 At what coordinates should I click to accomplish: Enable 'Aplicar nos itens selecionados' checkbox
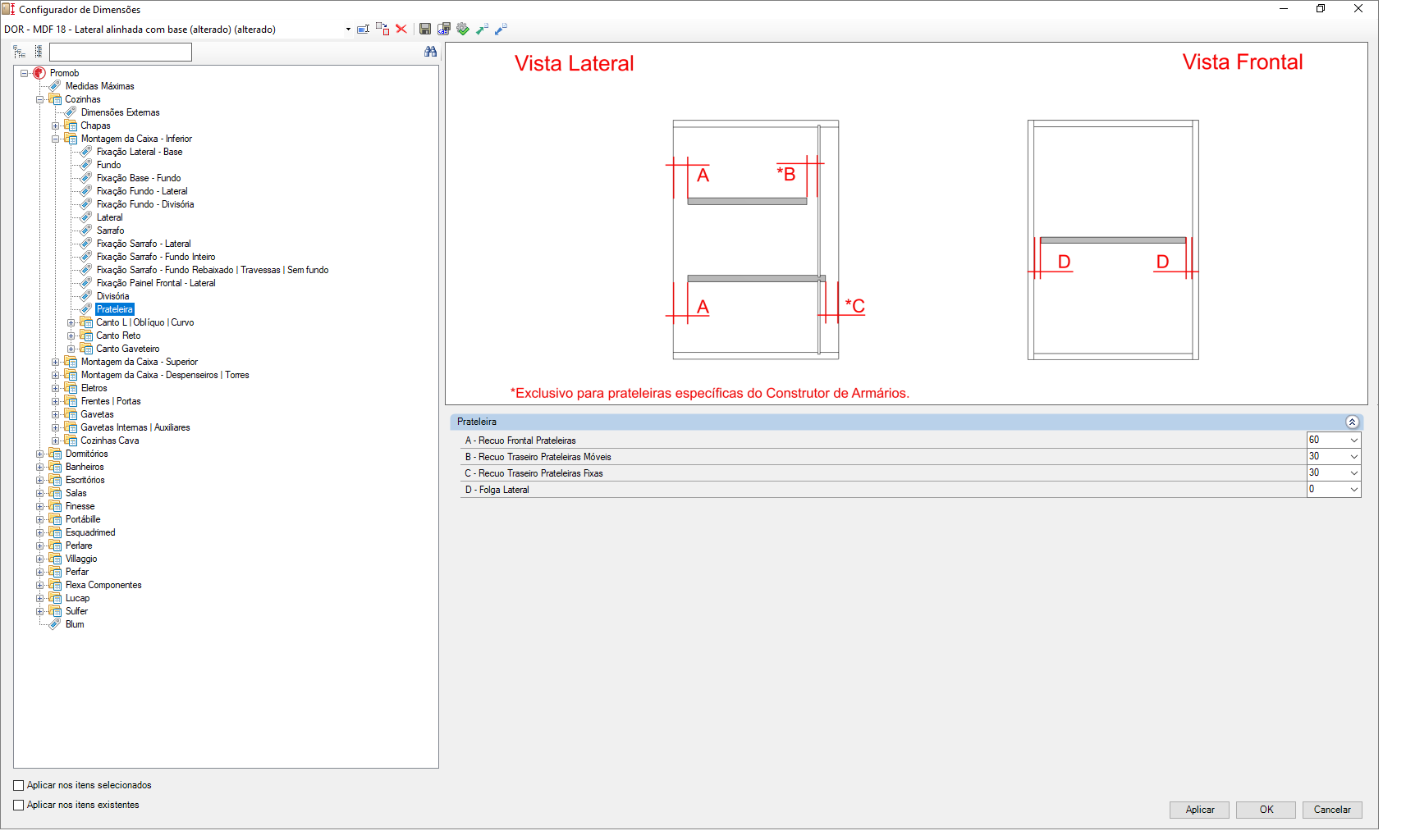pyautogui.click(x=19, y=785)
